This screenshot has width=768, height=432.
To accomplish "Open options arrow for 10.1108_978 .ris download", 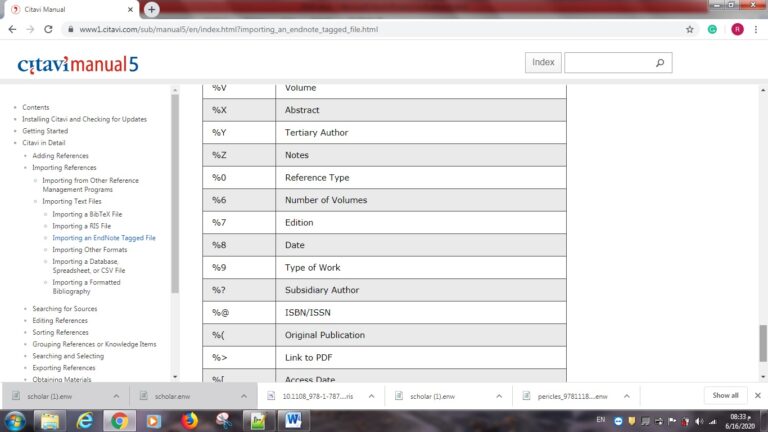I will point(370,395).
